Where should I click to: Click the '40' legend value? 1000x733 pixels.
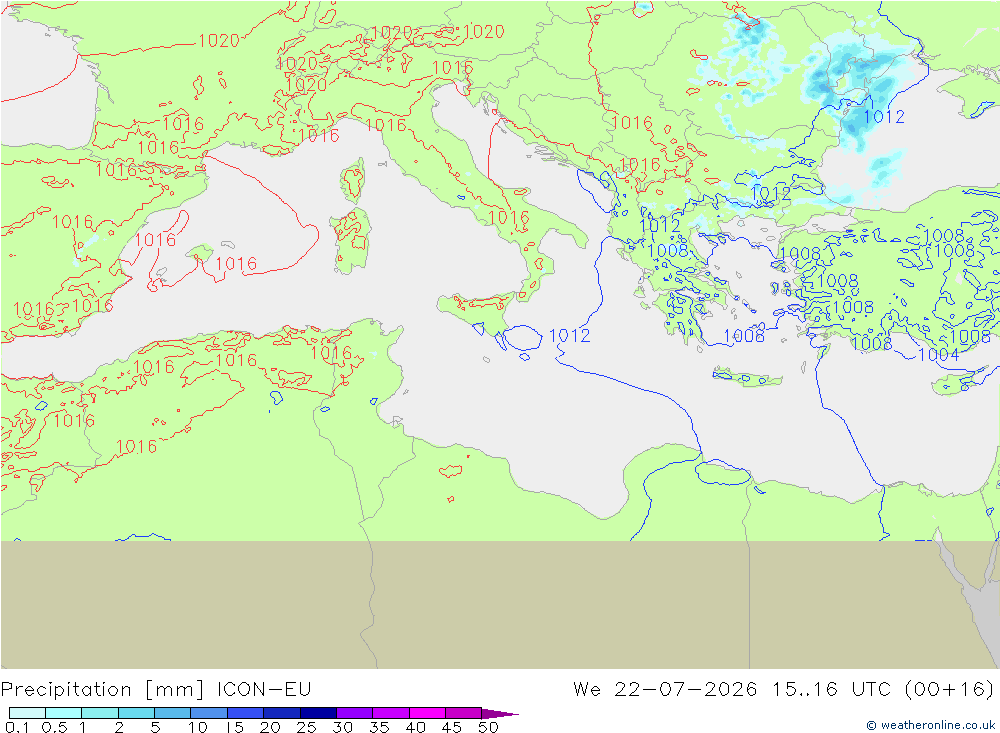(x=416, y=727)
